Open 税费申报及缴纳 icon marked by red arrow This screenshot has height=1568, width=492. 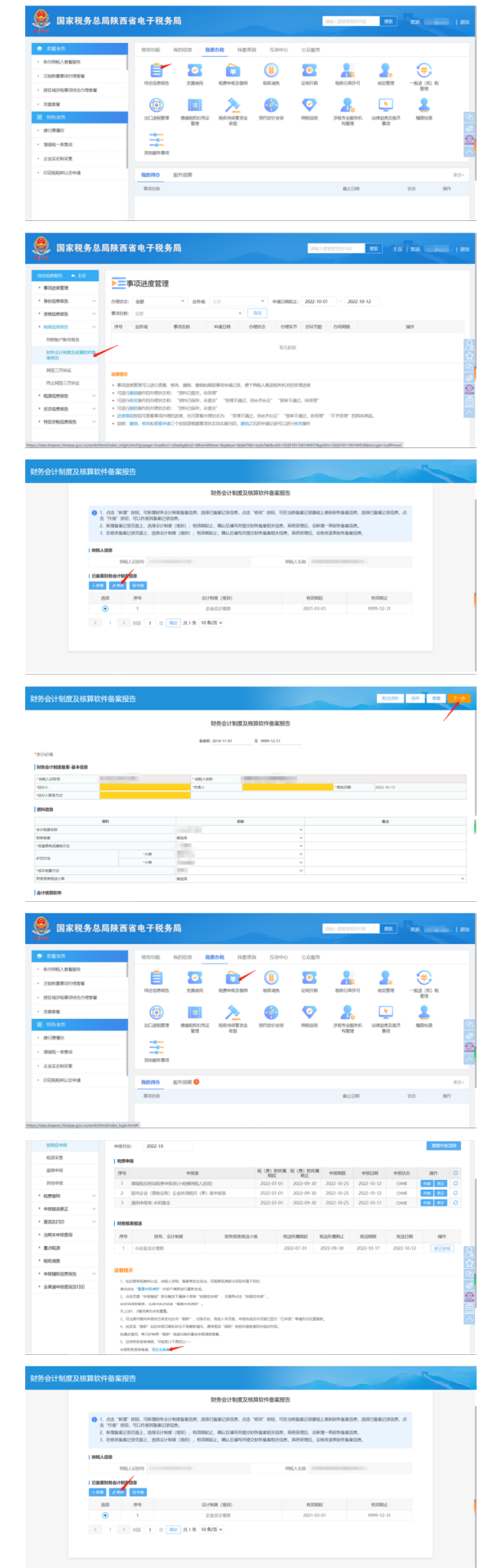pyautogui.click(x=233, y=978)
